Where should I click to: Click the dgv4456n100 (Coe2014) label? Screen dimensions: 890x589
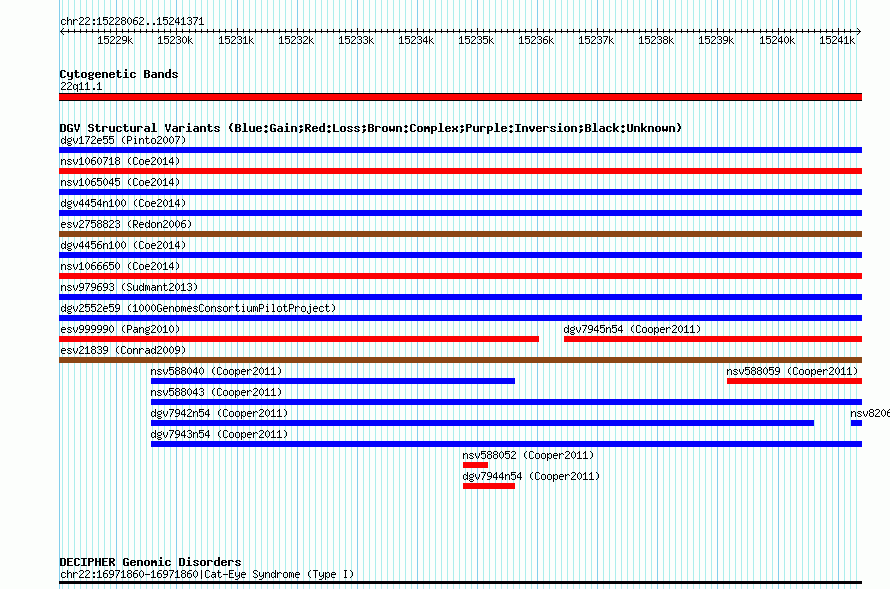coord(123,246)
